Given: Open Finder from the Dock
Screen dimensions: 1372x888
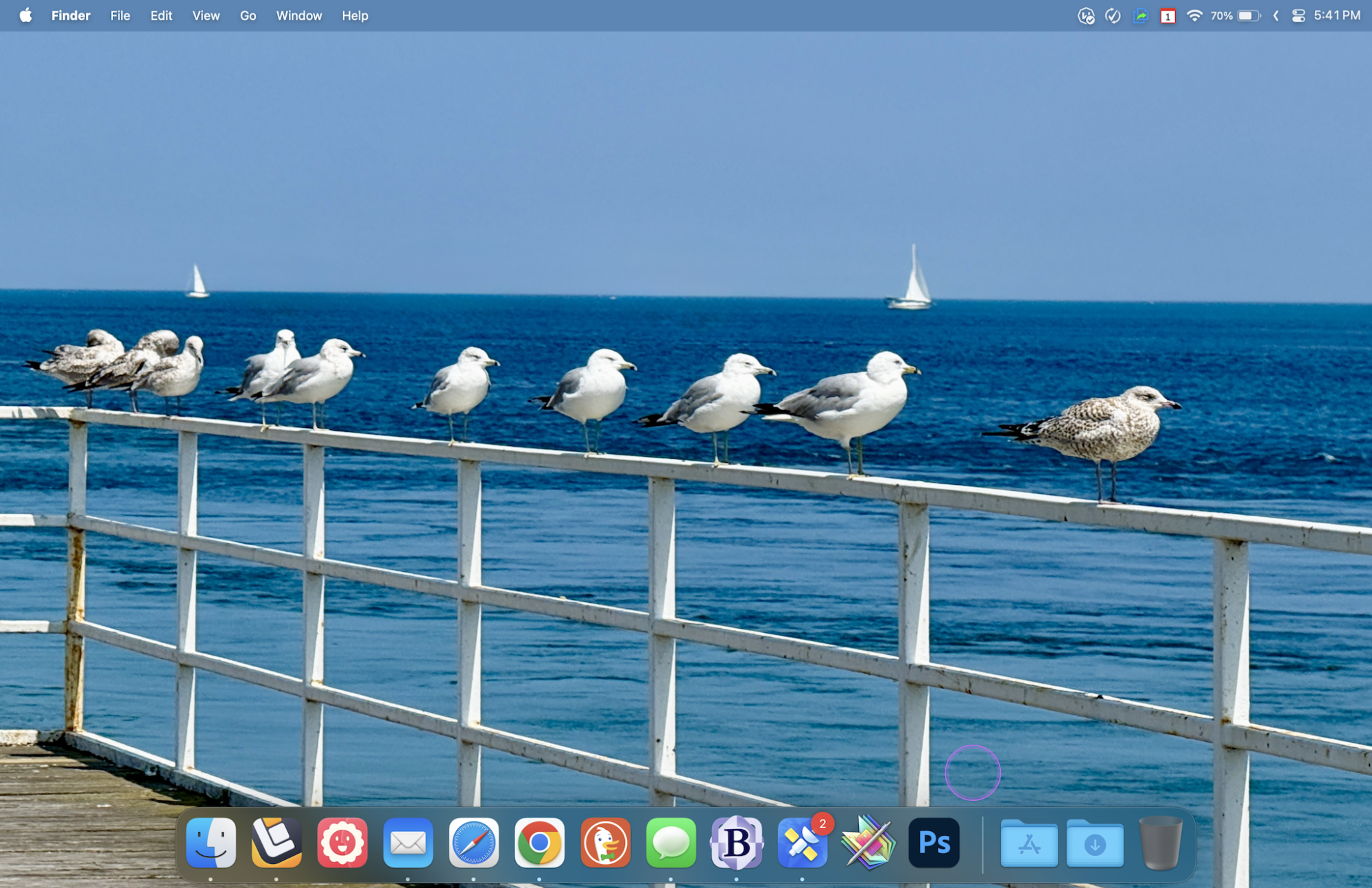Looking at the screenshot, I should [211, 843].
